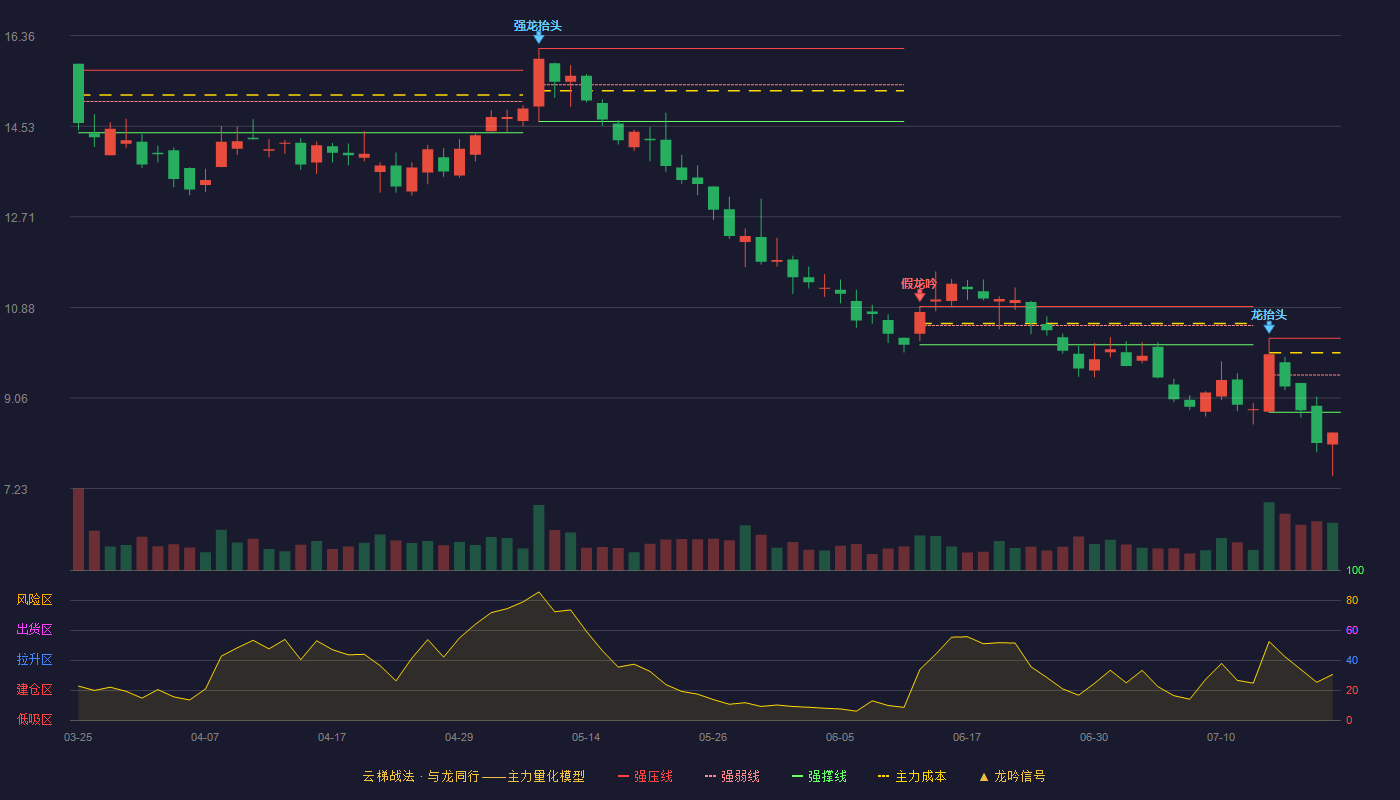Click the red line icon beside 强压线

tap(624, 776)
